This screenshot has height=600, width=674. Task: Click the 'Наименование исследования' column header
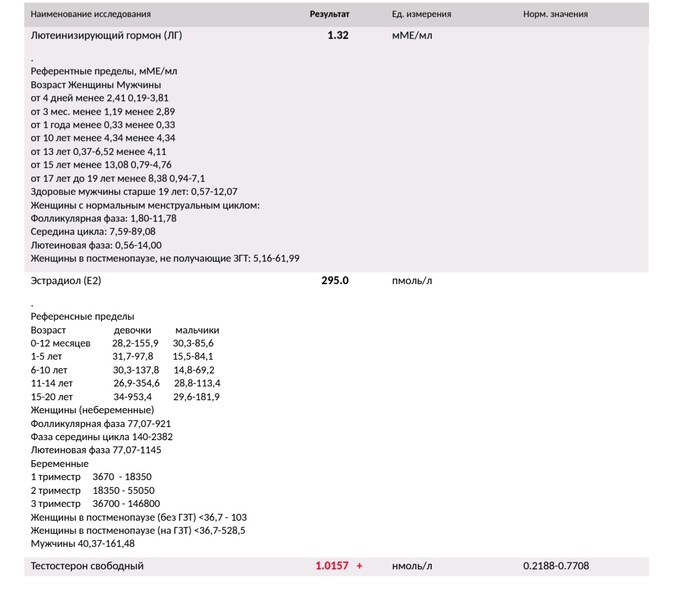[x=91, y=14]
